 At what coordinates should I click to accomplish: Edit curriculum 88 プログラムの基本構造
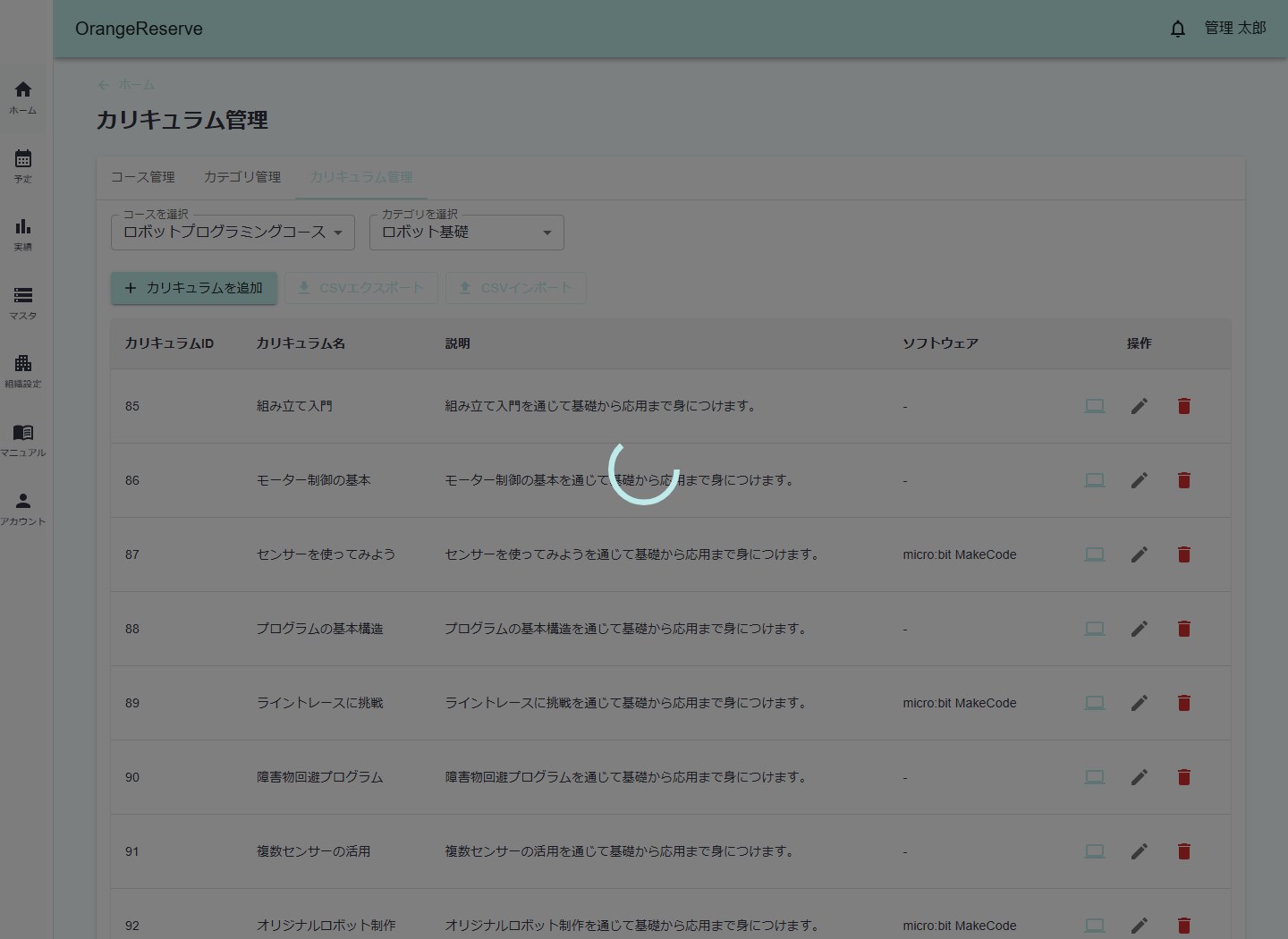click(x=1139, y=629)
